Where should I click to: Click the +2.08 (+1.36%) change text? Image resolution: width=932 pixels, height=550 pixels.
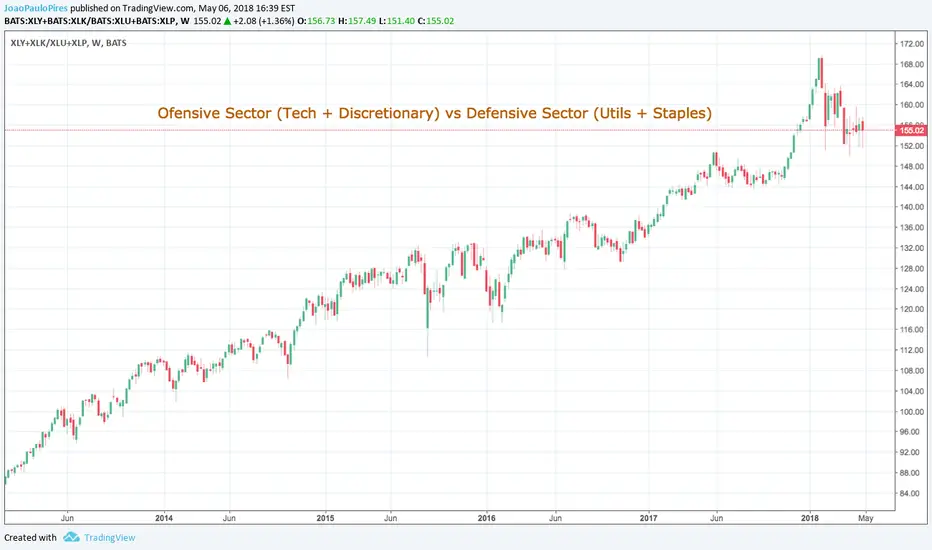coord(263,21)
